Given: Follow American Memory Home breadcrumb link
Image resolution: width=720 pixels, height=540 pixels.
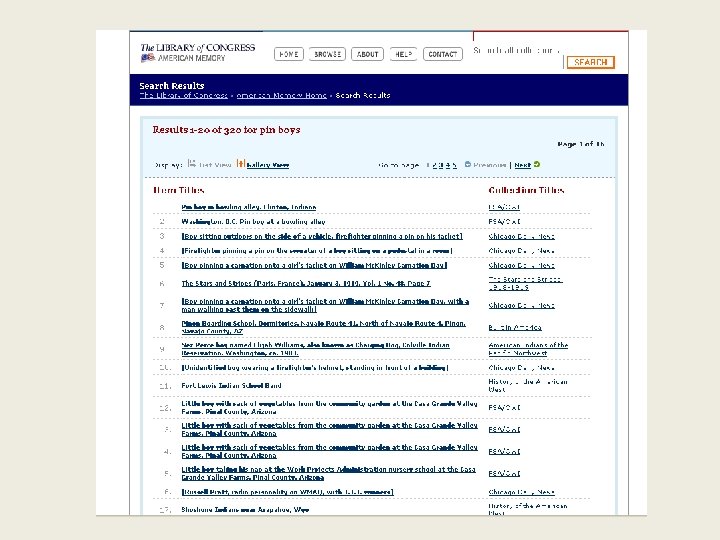Looking at the screenshot, I should (x=281, y=96).
